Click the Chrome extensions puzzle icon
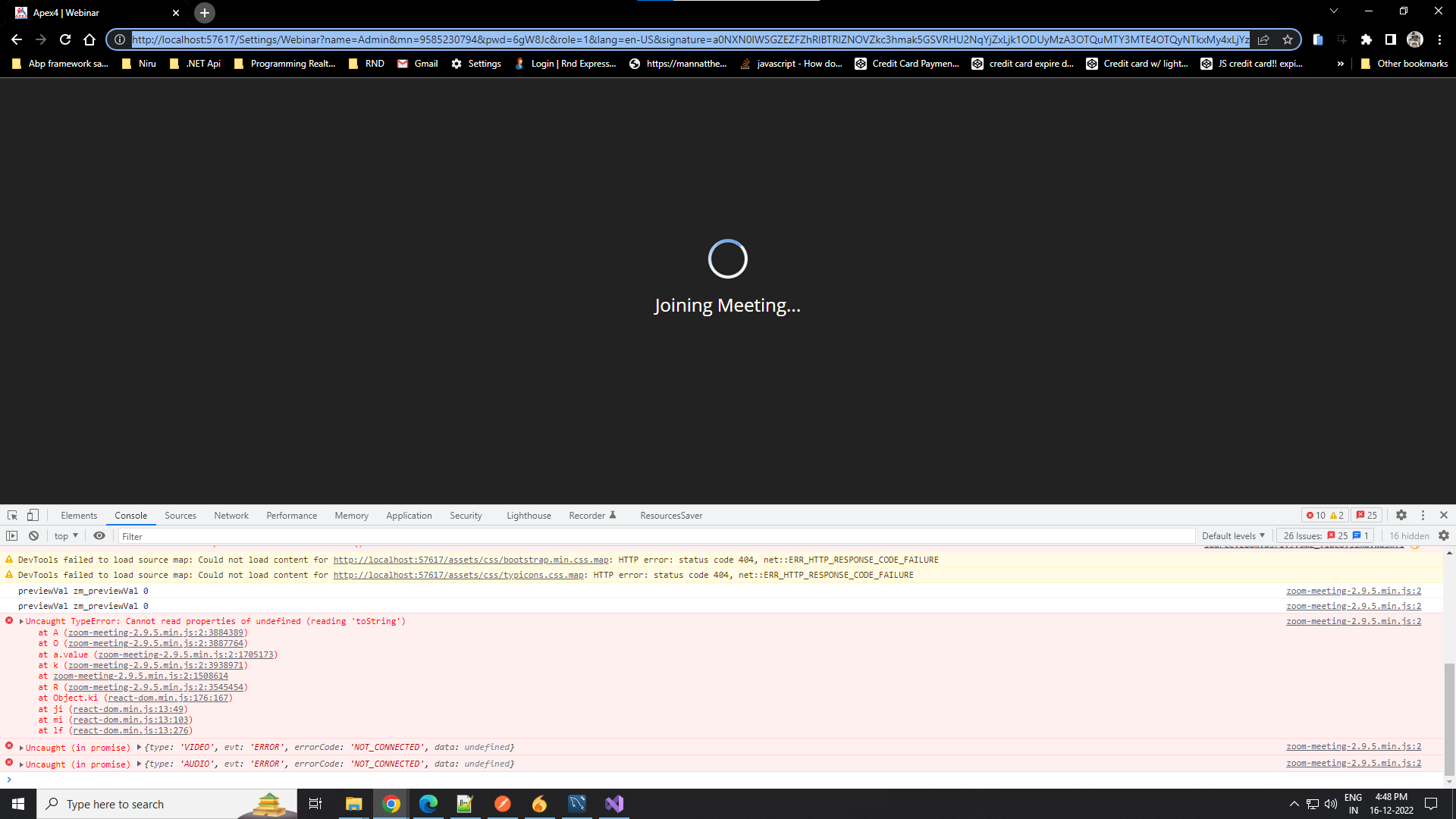1456x819 pixels. coord(1367,39)
